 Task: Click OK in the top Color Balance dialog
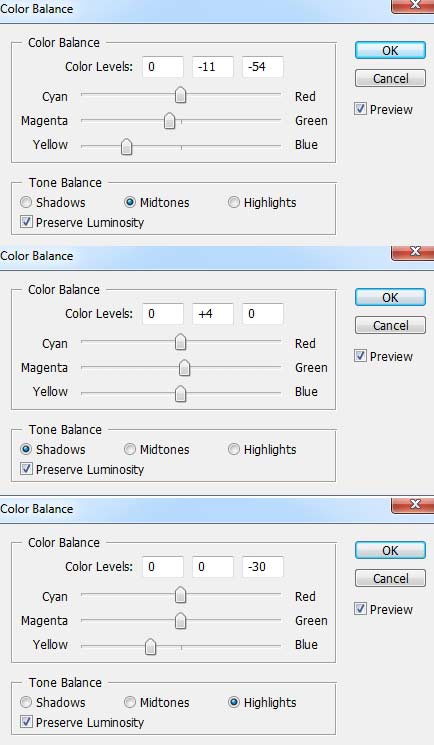pos(390,50)
